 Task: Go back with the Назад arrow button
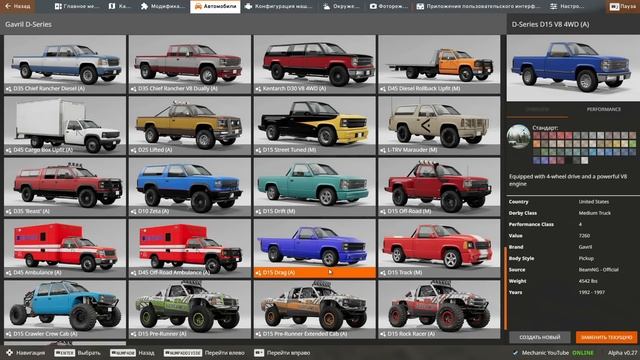point(17,6)
